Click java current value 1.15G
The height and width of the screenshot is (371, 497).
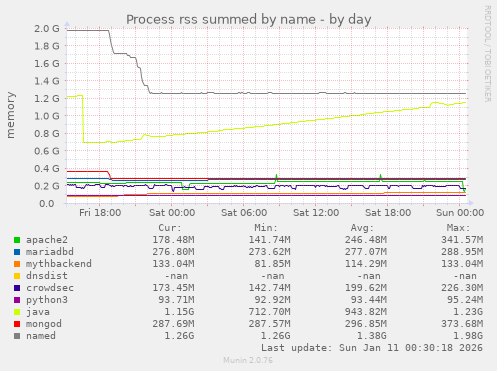click(179, 312)
